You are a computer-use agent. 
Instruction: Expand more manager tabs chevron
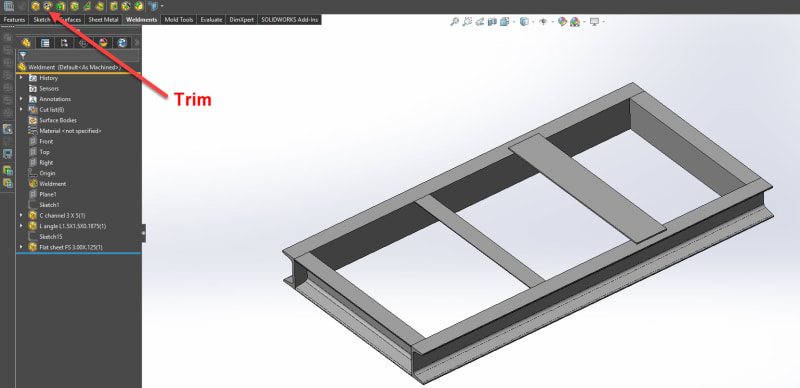[x=136, y=43]
